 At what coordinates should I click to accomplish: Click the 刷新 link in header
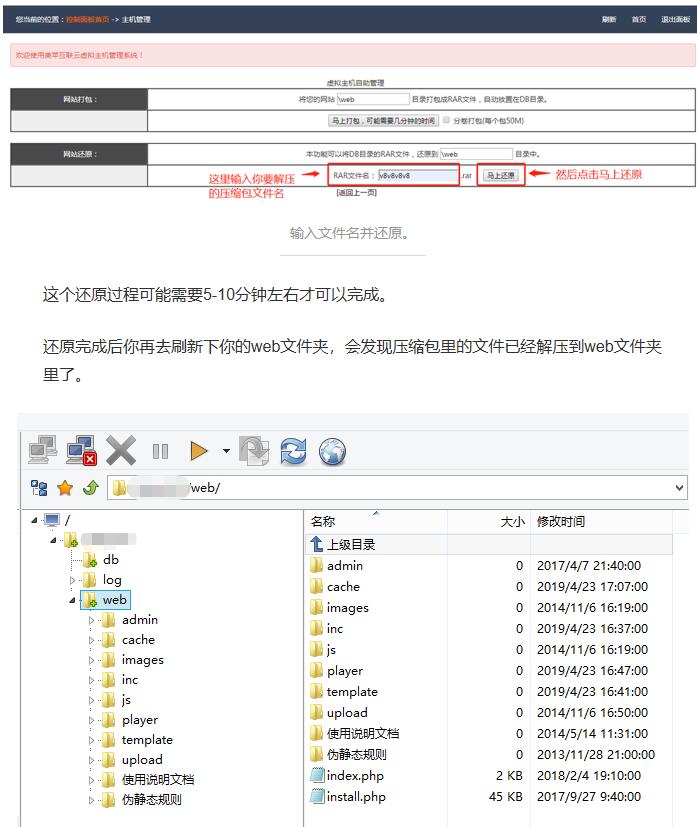609,20
